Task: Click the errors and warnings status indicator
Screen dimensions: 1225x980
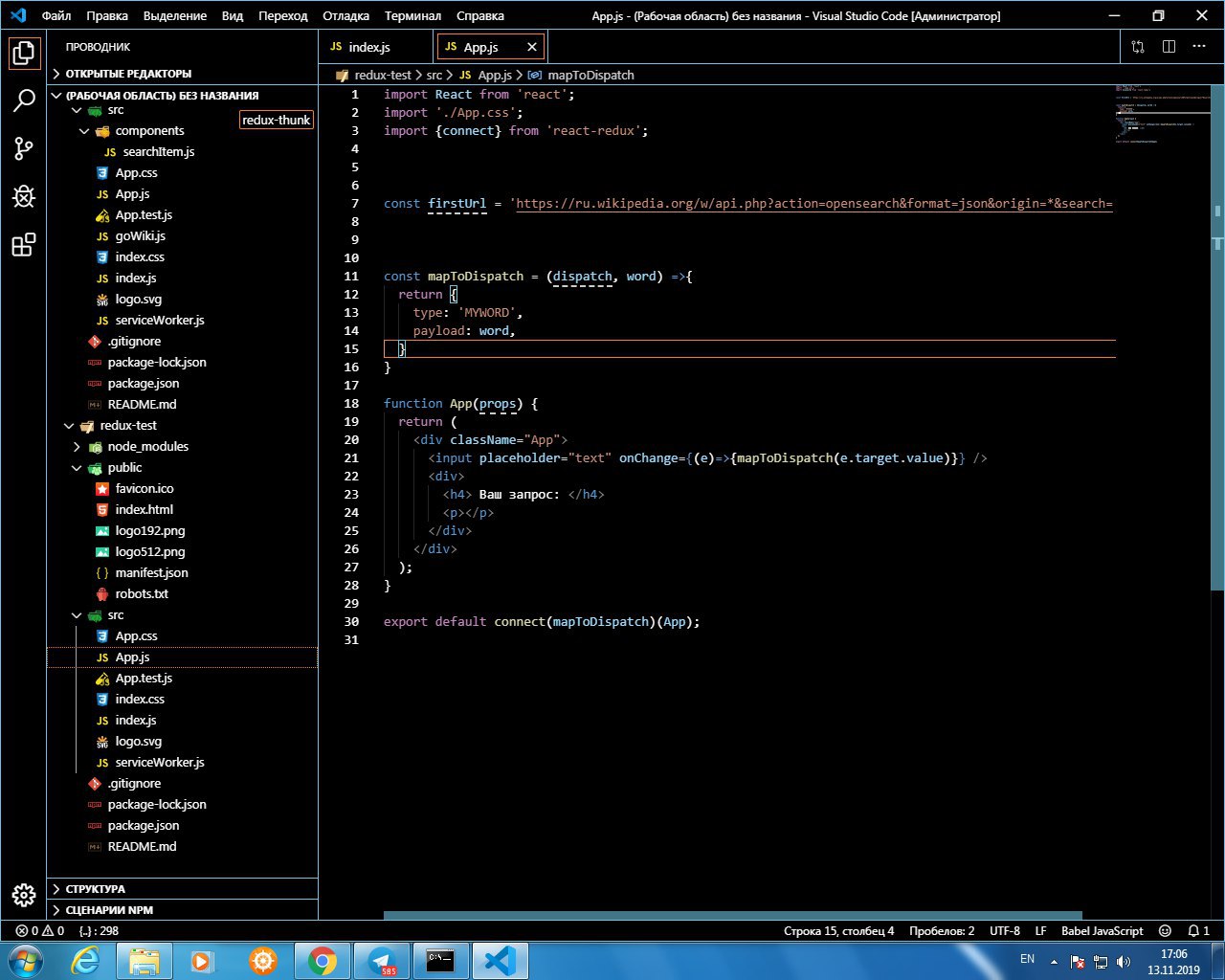Action: [40, 930]
